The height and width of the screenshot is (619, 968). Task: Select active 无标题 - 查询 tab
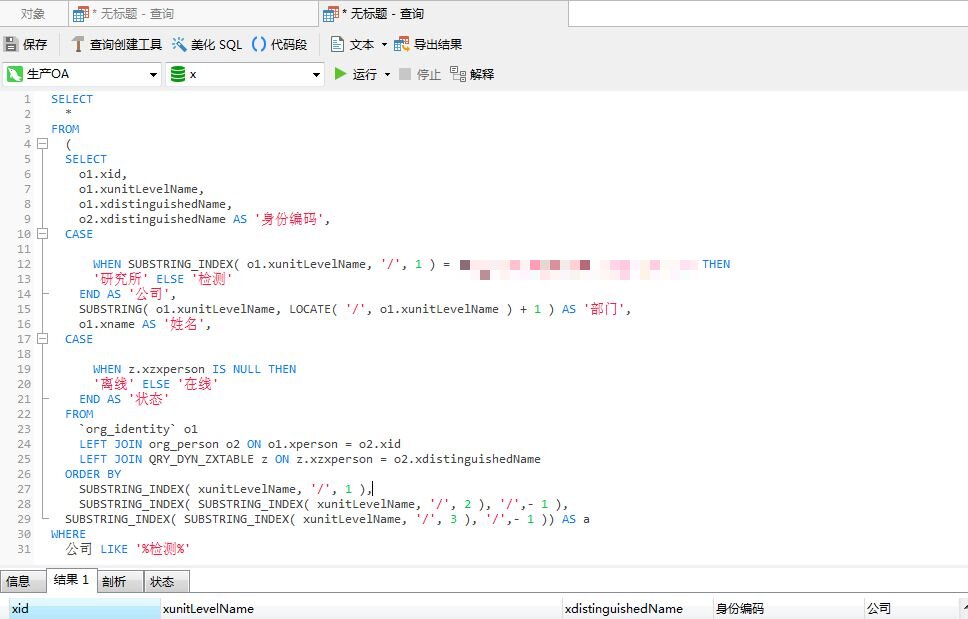point(443,14)
